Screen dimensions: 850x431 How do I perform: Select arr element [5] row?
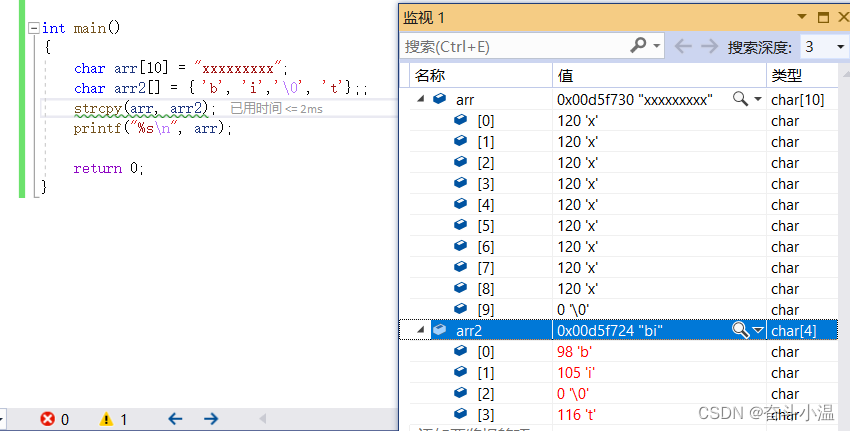point(623,226)
